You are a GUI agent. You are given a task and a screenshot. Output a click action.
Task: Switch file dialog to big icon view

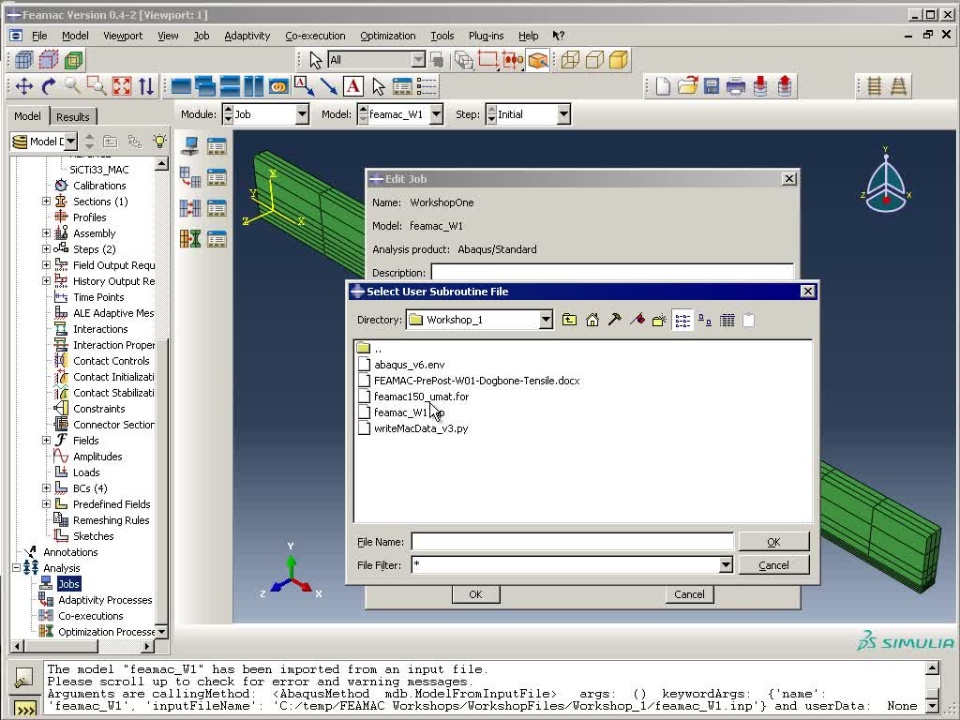[x=705, y=320]
